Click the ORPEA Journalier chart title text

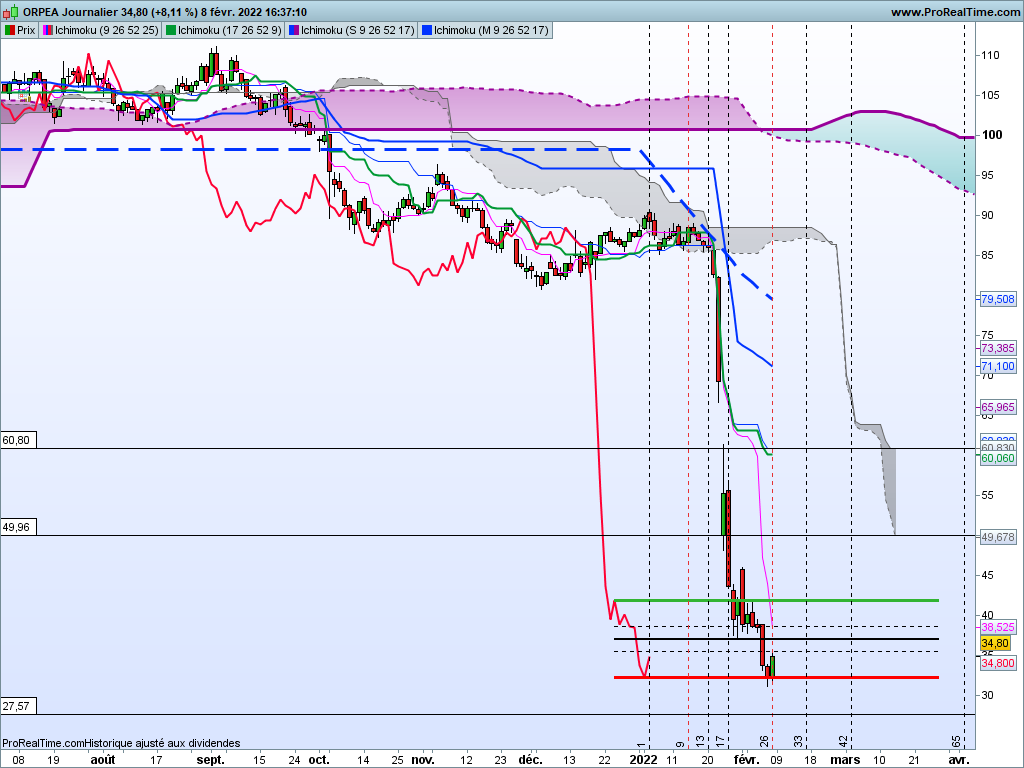[70, 12]
